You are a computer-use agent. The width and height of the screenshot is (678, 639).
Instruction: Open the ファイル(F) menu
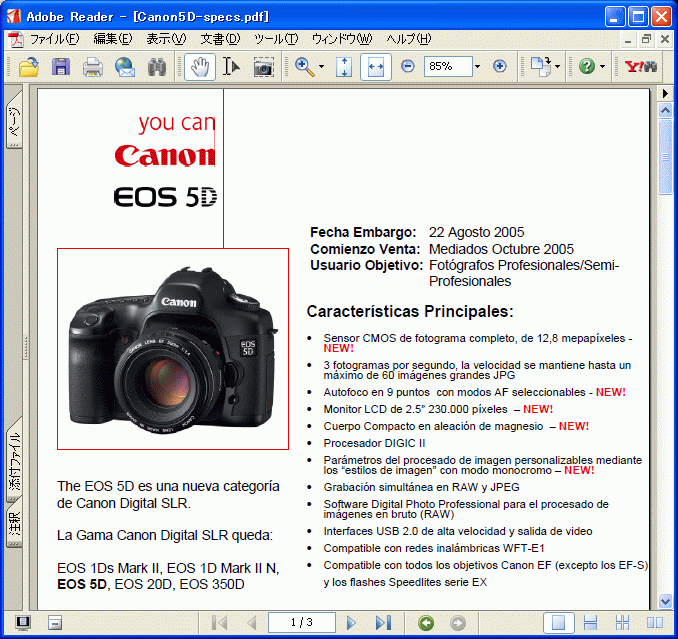coord(54,39)
